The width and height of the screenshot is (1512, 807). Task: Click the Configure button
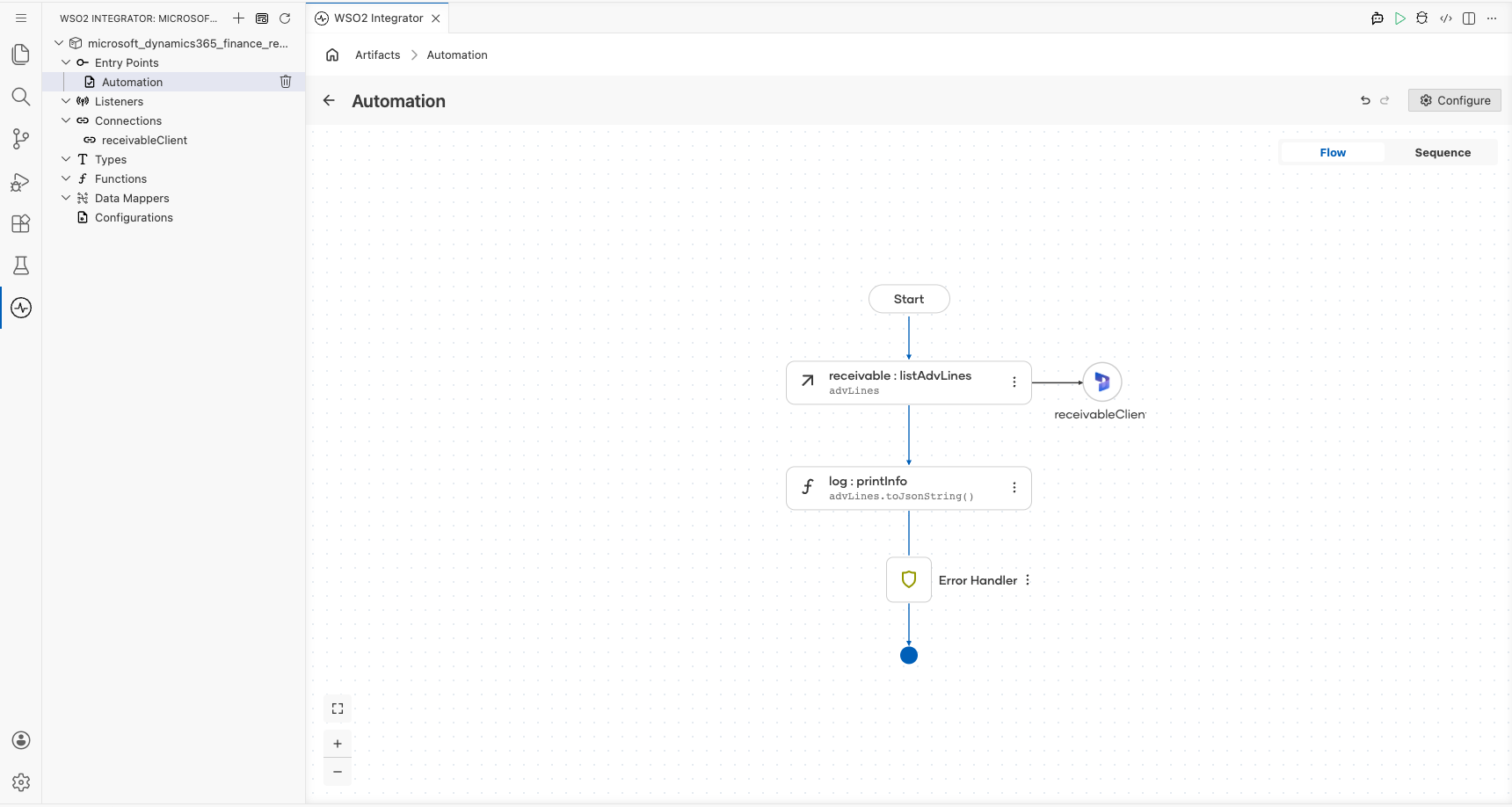click(x=1455, y=100)
